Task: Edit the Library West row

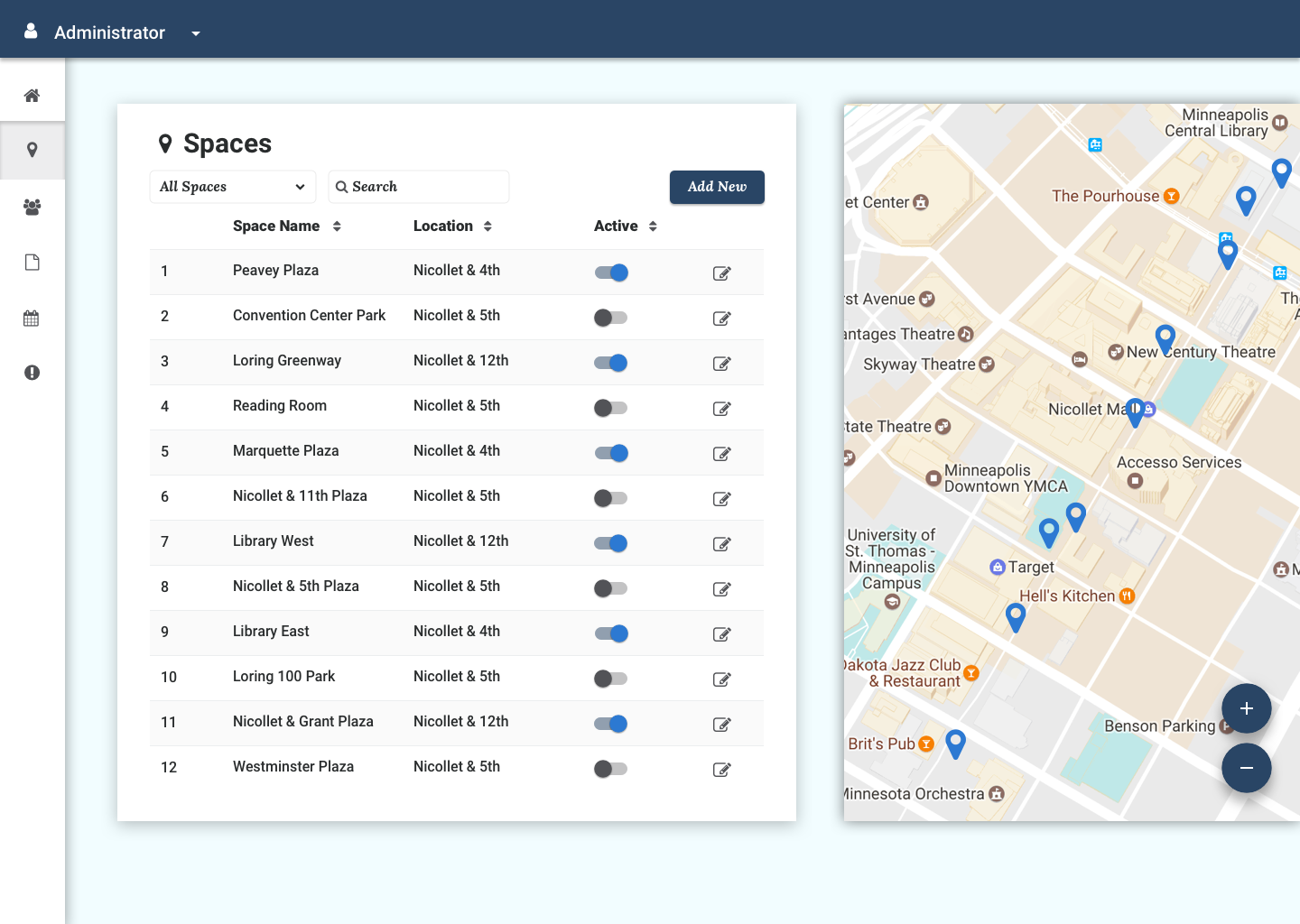Action: click(721, 544)
